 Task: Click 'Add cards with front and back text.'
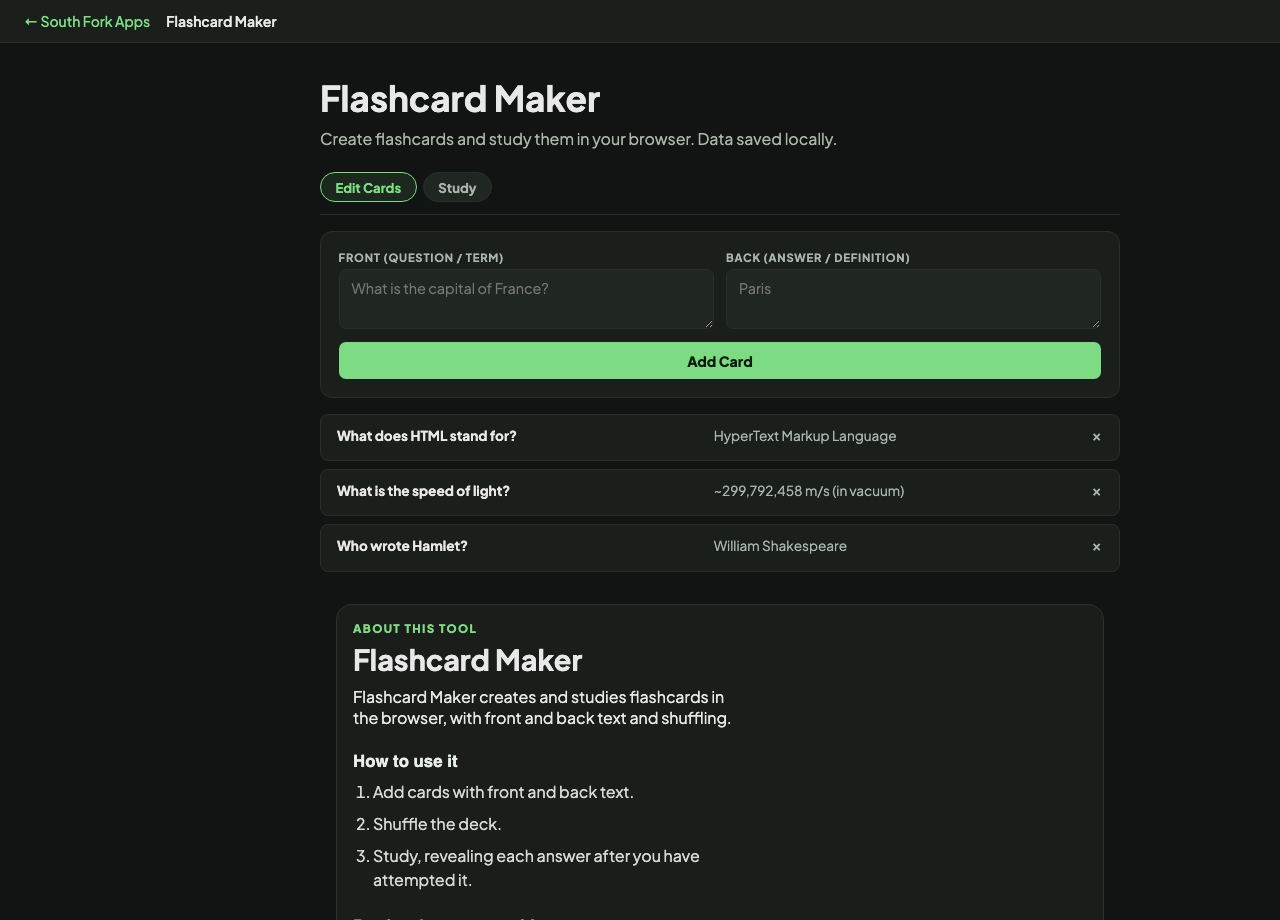[x=503, y=792]
